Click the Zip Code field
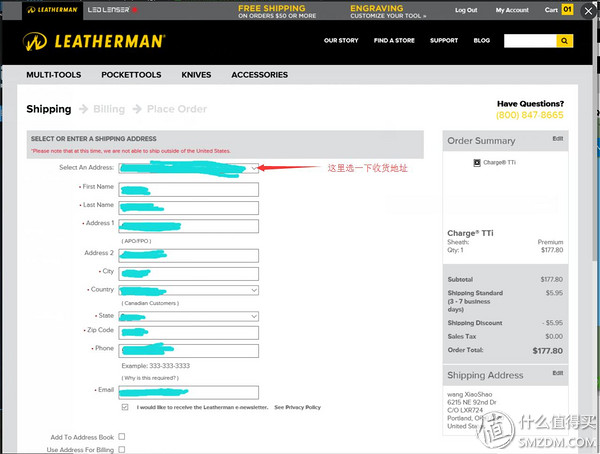The width and height of the screenshot is (600, 454). [189, 333]
